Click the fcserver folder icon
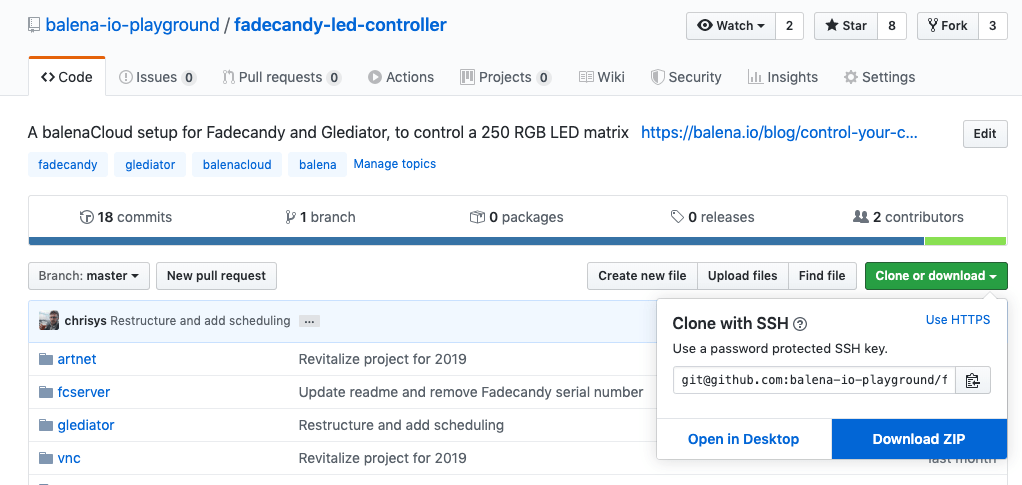1022x485 pixels. (45, 392)
